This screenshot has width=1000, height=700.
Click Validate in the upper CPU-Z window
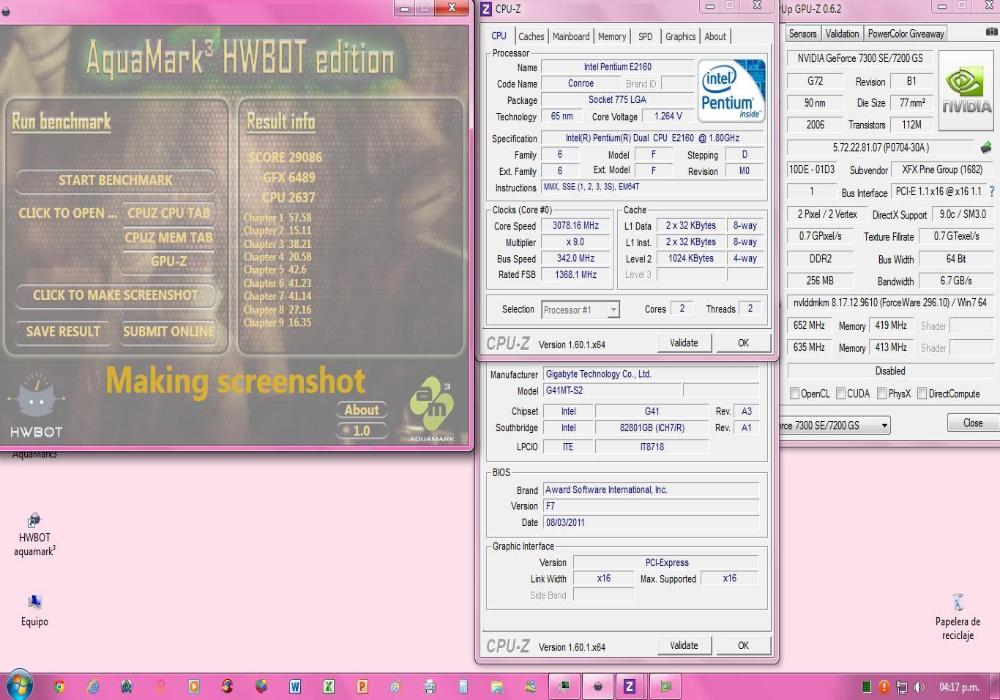684,343
